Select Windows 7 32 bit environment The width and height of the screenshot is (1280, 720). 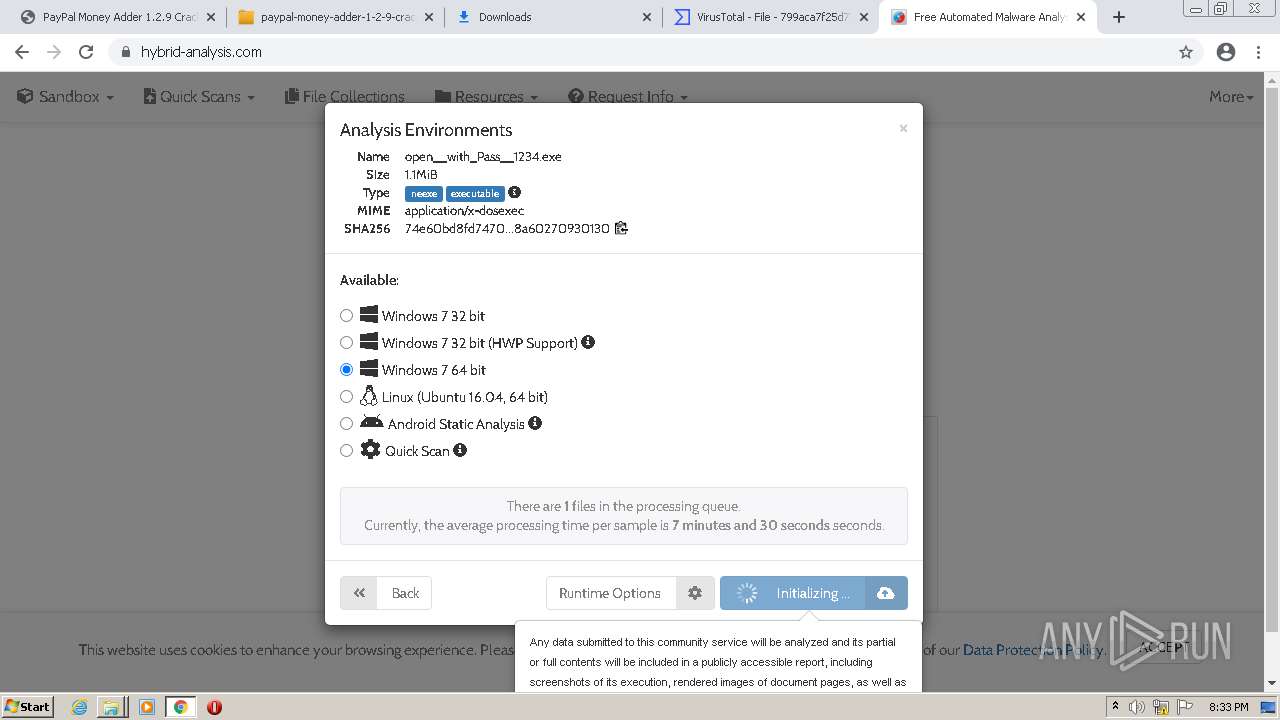tap(347, 316)
